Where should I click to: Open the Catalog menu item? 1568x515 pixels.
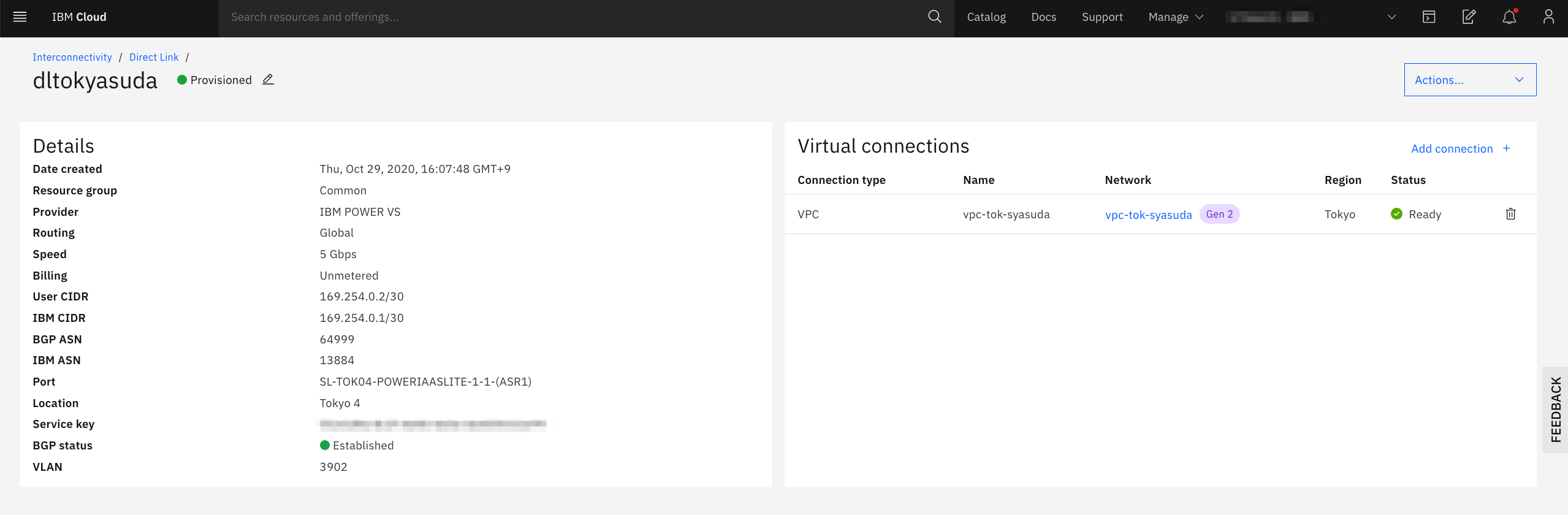pyautogui.click(x=986, y=17)
